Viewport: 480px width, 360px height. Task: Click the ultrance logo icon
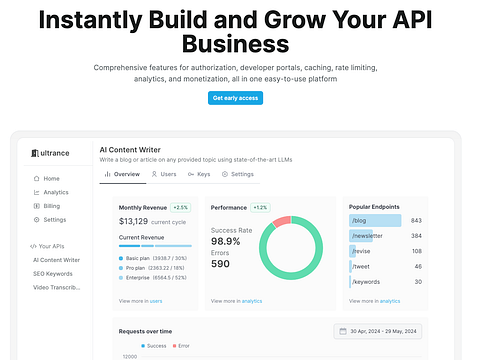pos(35,153)
